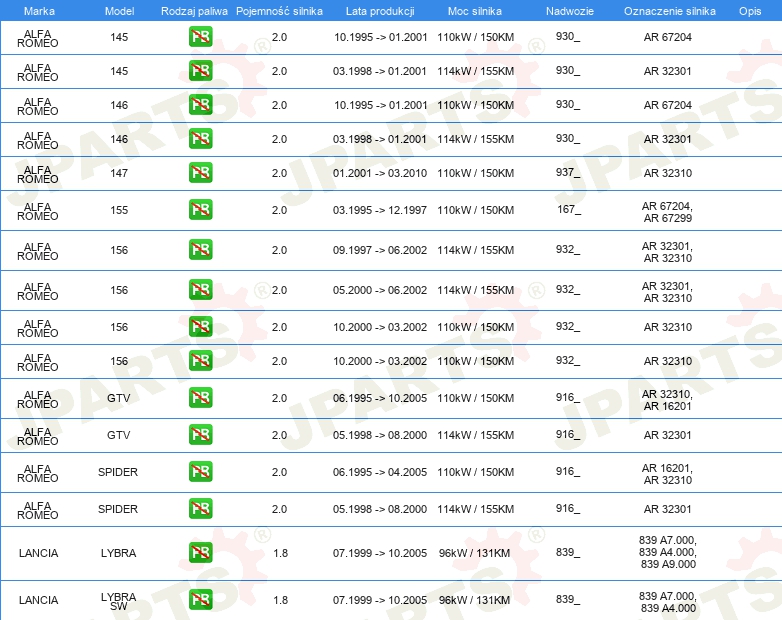Click the body code '916_' in the GTV 06.1995 row
Viewport: 782px width, 620px height.
pos(568,398)
